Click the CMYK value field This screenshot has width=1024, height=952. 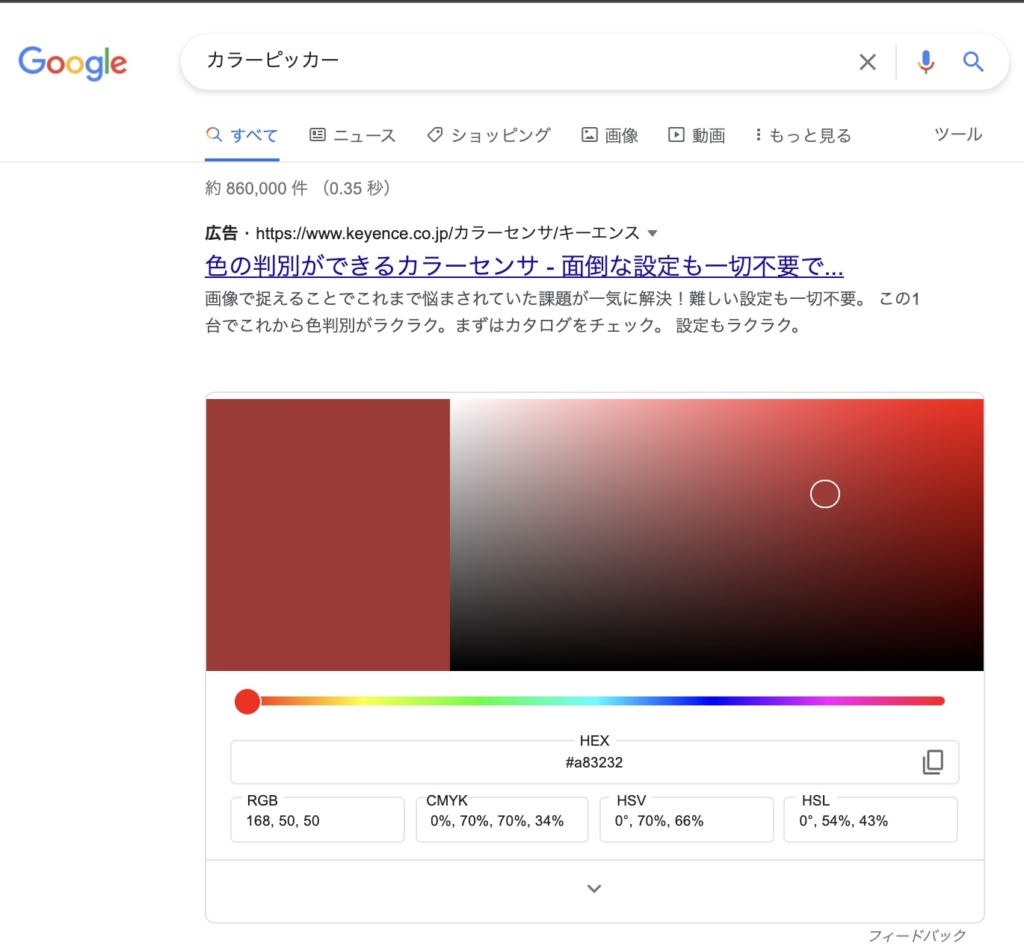click(x=501, y=820)
